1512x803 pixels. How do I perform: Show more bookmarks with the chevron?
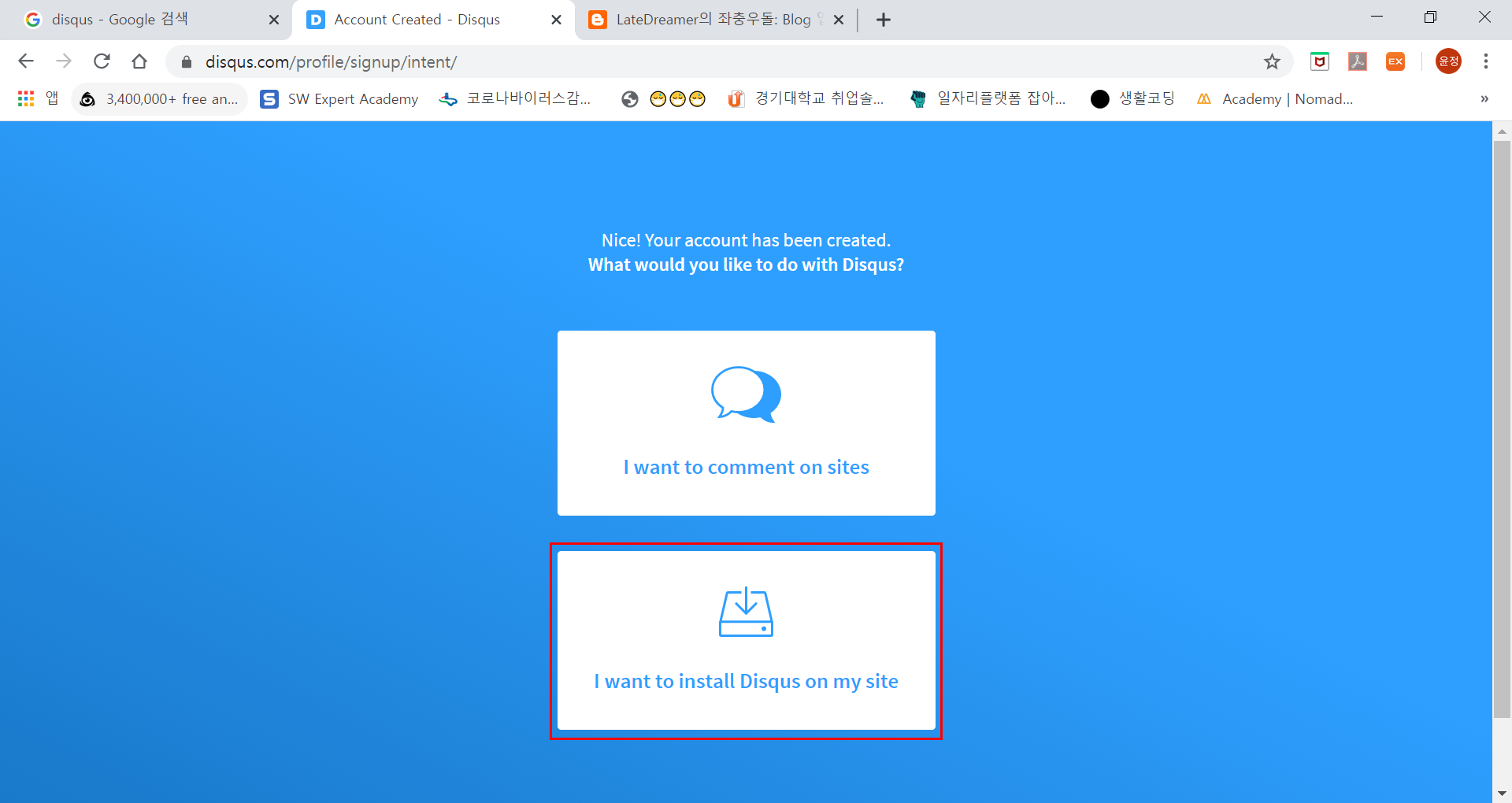click(x=1484, y=98)
